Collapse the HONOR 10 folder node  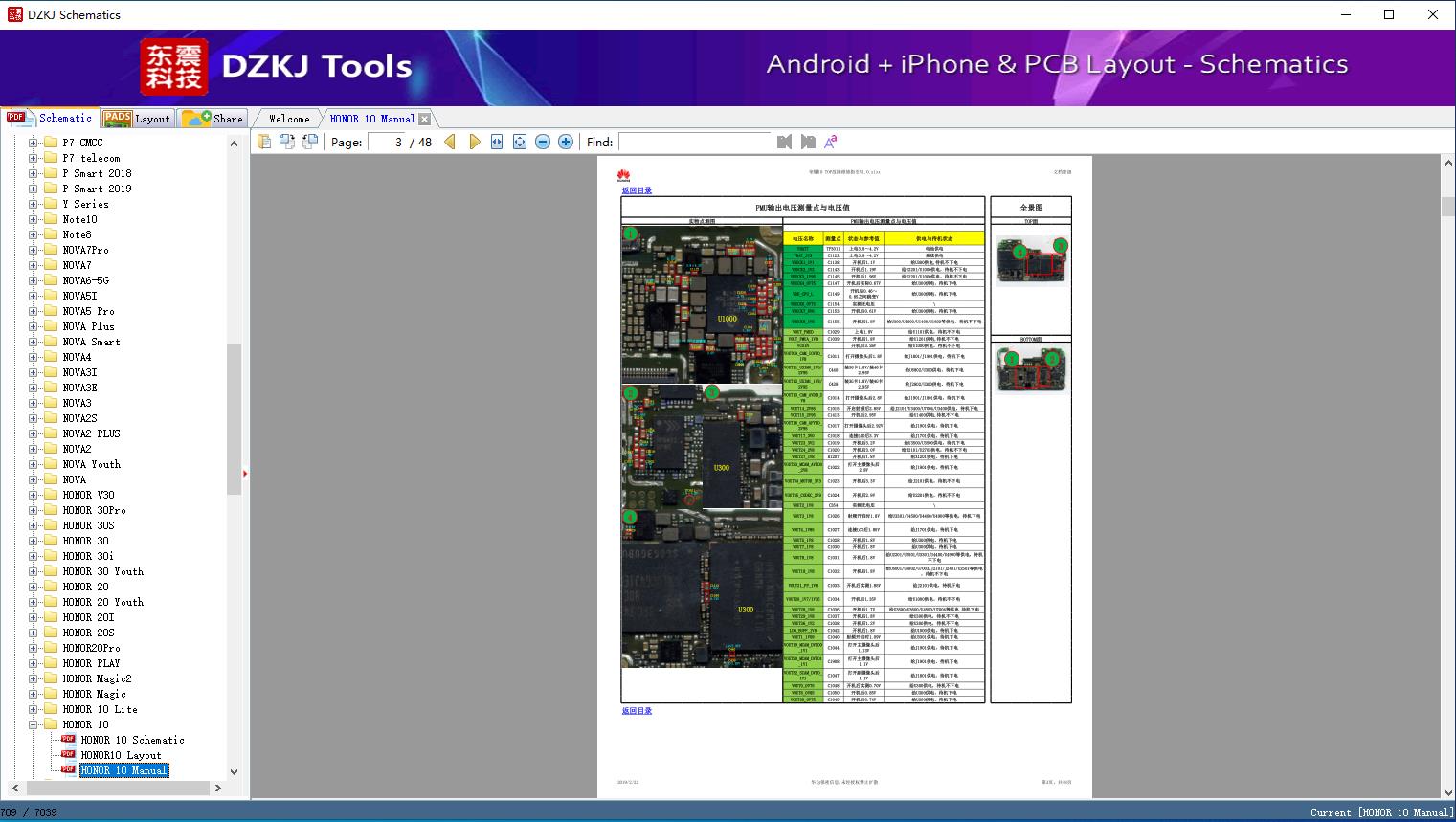pyautogui.click(x=32, y=724)
